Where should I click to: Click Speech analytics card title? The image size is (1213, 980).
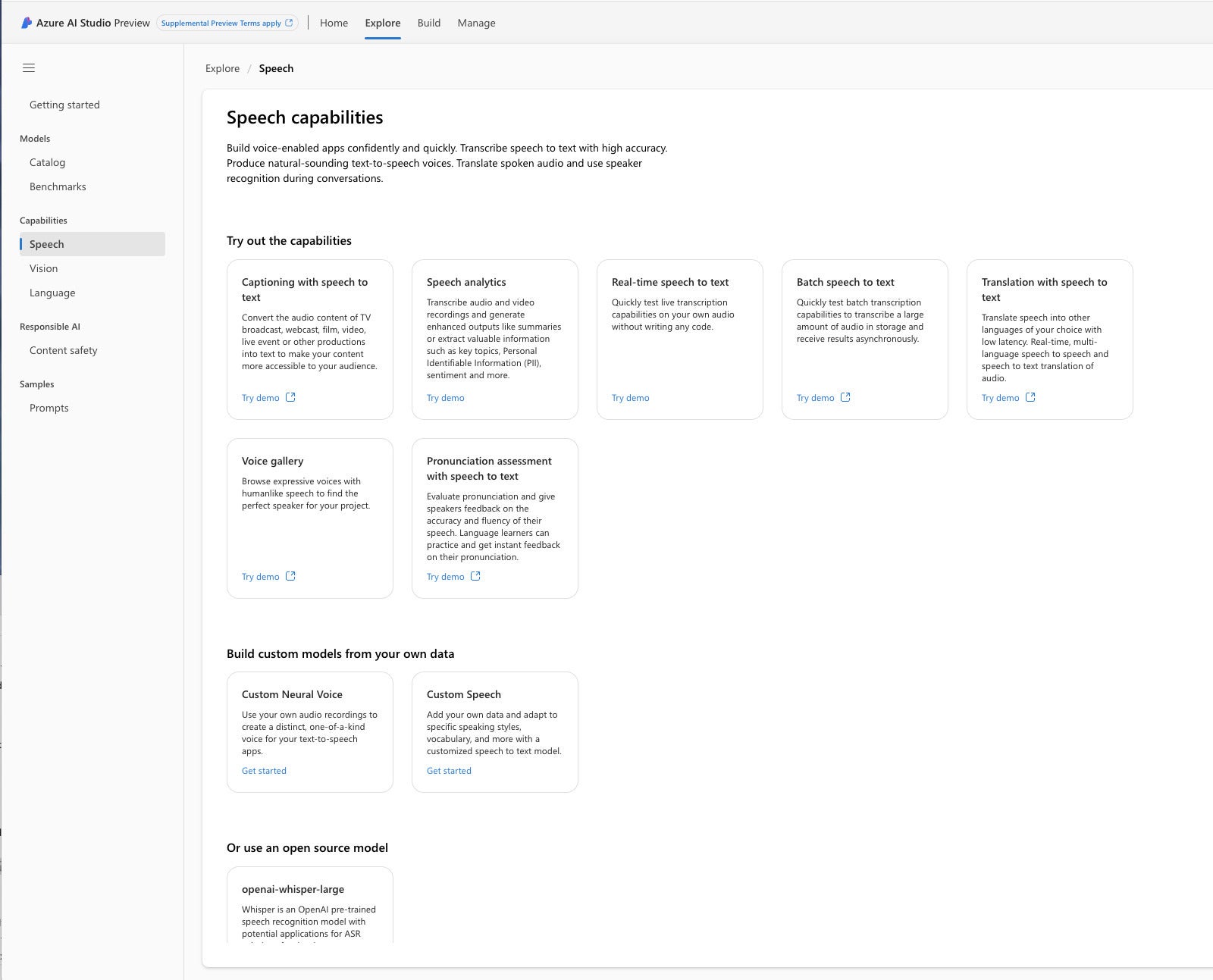coord(466,282)
